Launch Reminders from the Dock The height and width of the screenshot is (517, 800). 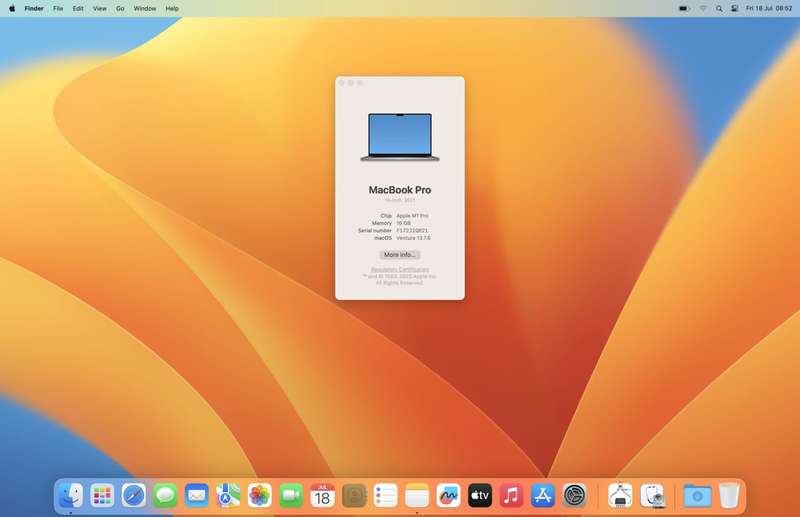coord(386,495)
